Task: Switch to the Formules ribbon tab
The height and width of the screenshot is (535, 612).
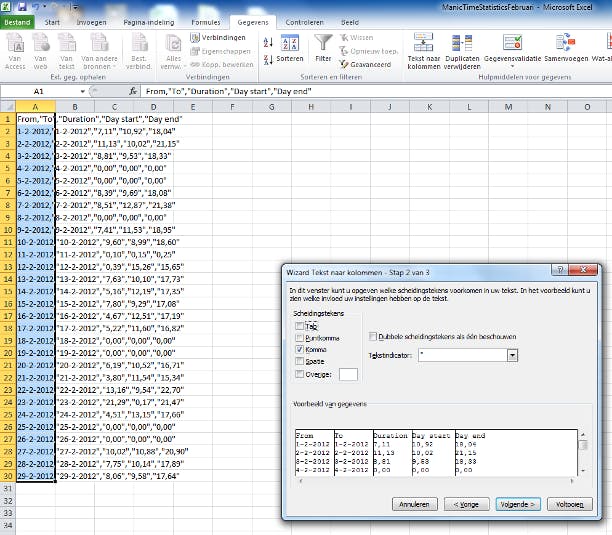Action: point(204,20)
